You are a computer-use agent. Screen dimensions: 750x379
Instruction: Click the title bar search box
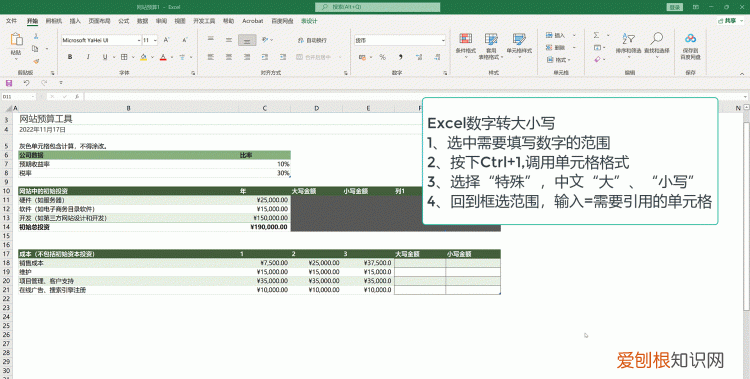tap(377, 7)
